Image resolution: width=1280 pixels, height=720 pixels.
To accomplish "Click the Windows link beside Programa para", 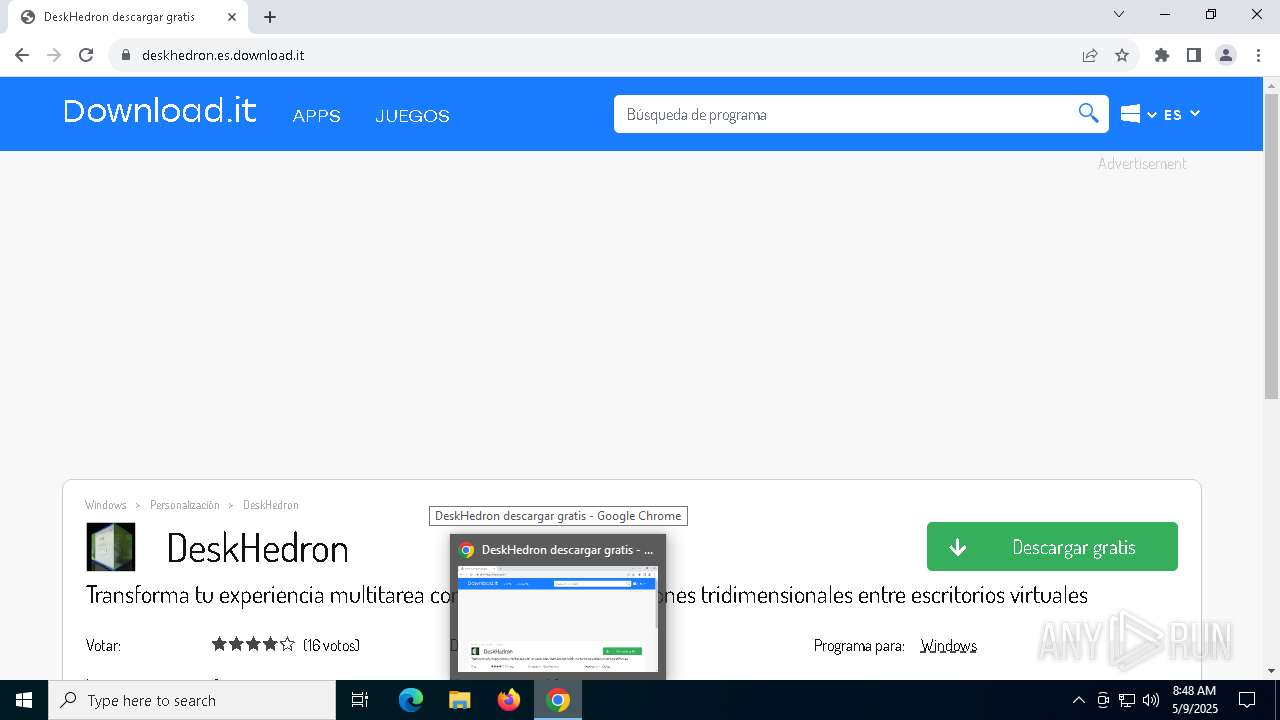I will coord(948,646).
